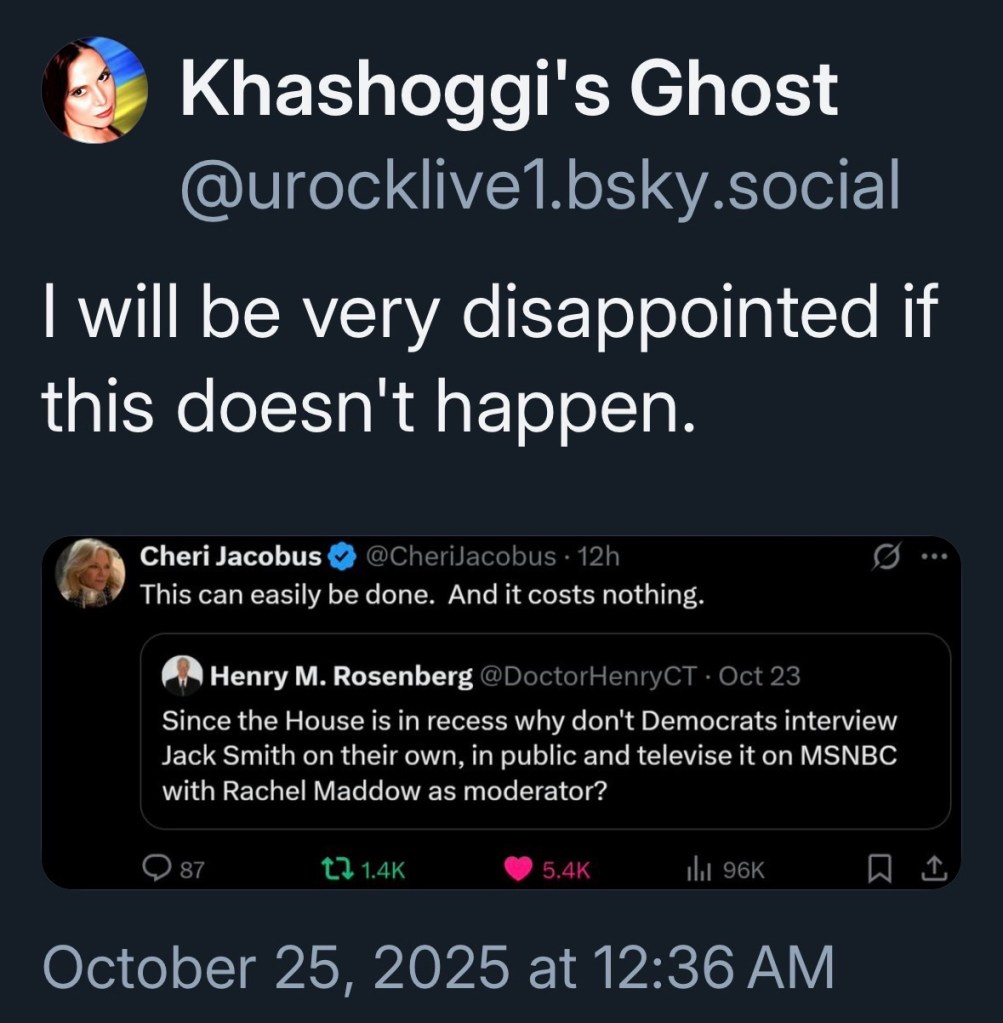
Task: Click the October 25, 2025 post timestamp
Action: tap(437, 969)
